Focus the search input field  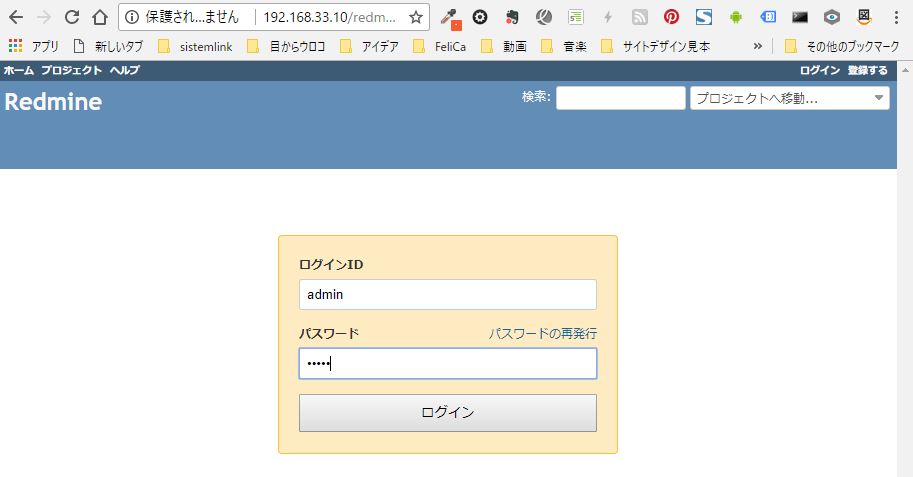[621, 98]
